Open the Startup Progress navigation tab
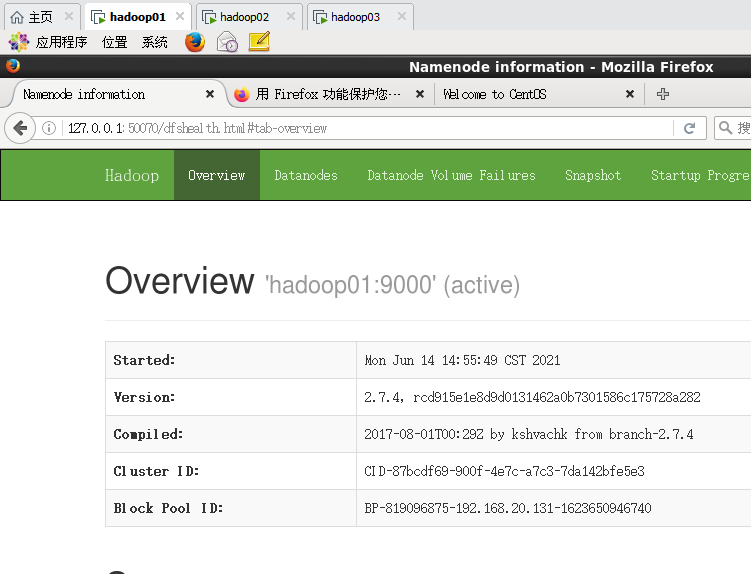 pyautogui.click(x=700, y=175)
